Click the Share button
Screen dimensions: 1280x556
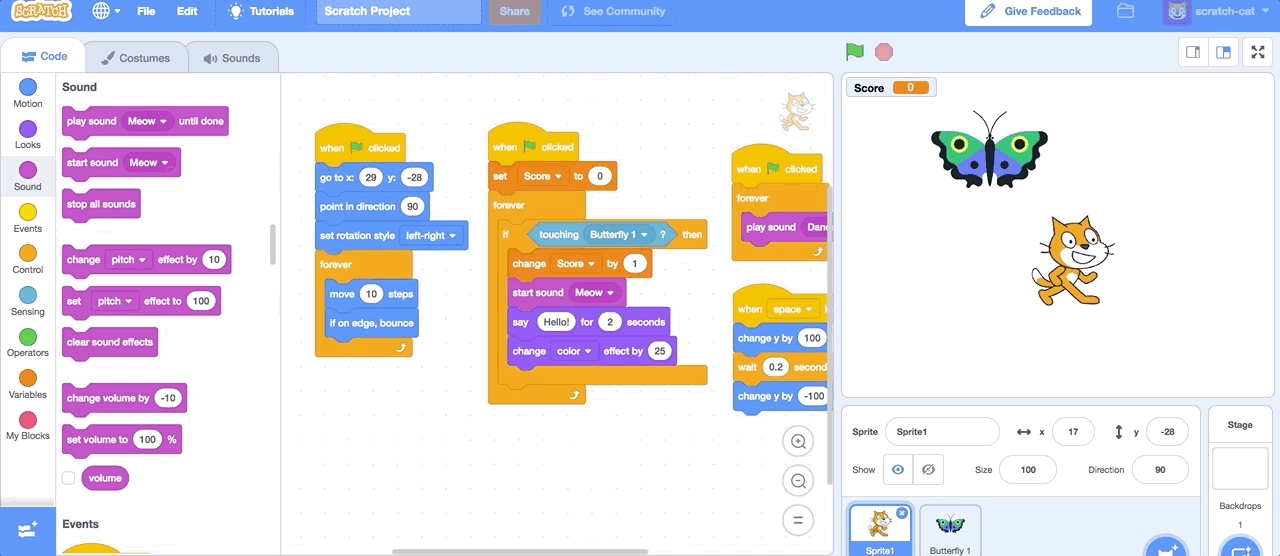pyautogui.click(x=514, y=11)
